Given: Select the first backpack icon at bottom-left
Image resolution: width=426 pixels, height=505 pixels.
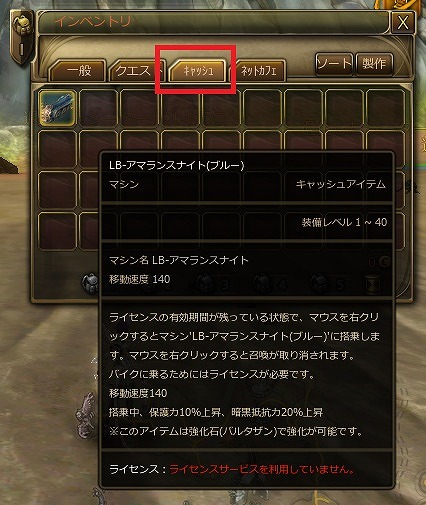Looking at the screenshot, I should [91, 284].
